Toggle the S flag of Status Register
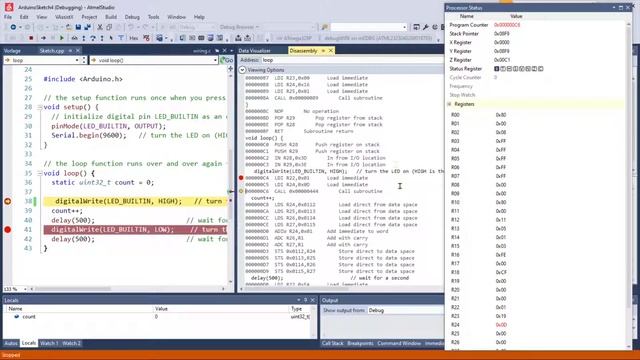 (x=516, y=69)
